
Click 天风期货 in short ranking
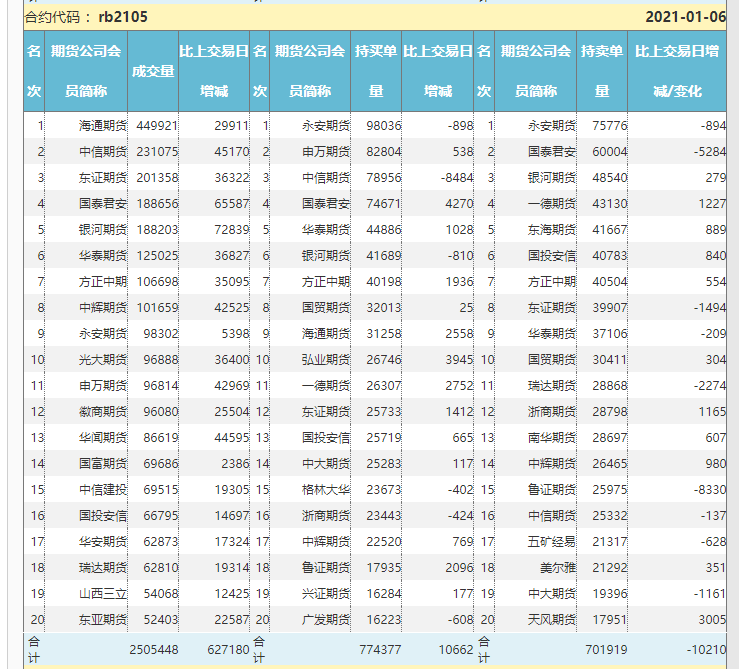coord(551,619)
